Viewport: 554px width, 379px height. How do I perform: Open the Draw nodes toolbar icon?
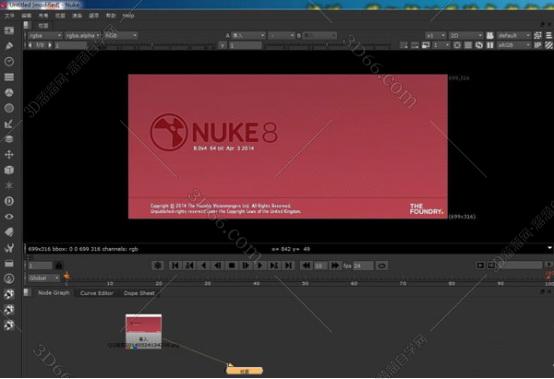pyautogui.click(x=9, y=46)
